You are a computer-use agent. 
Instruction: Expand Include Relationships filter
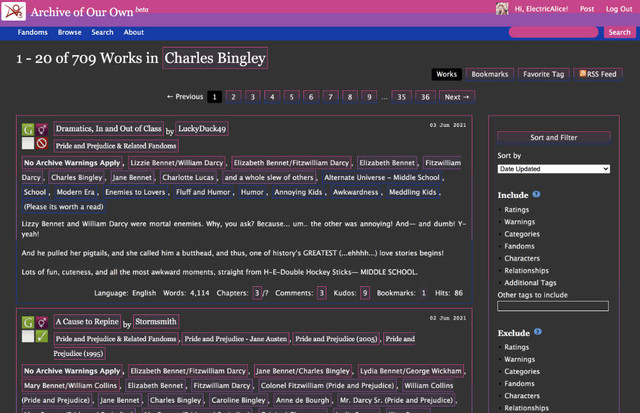click(526, 271)
